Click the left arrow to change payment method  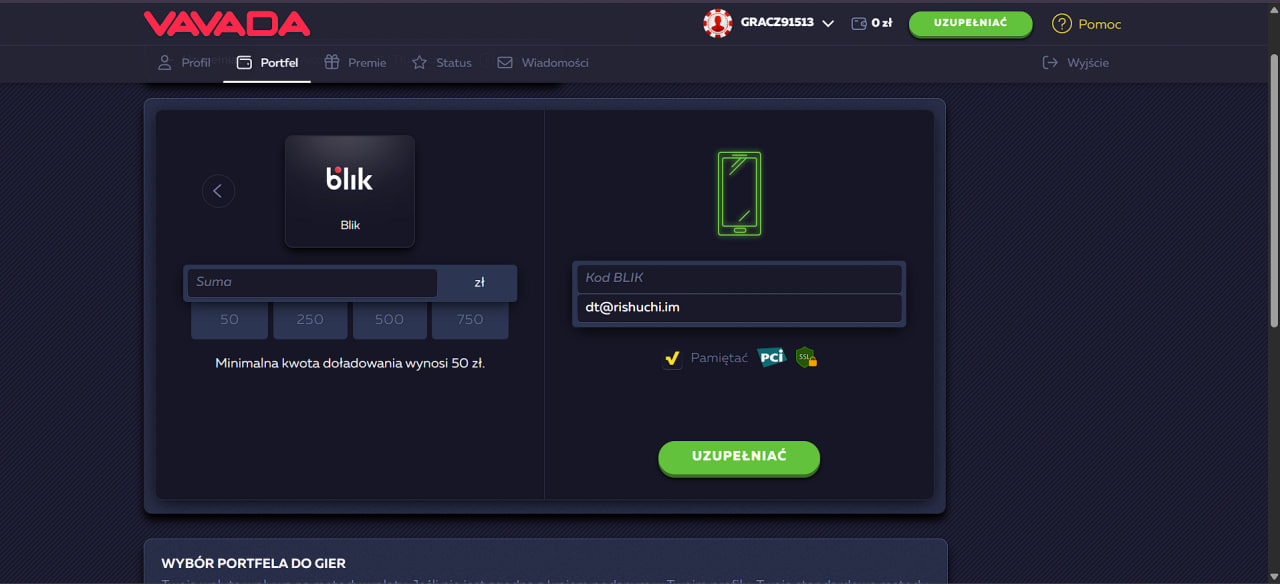coord(218,190)
